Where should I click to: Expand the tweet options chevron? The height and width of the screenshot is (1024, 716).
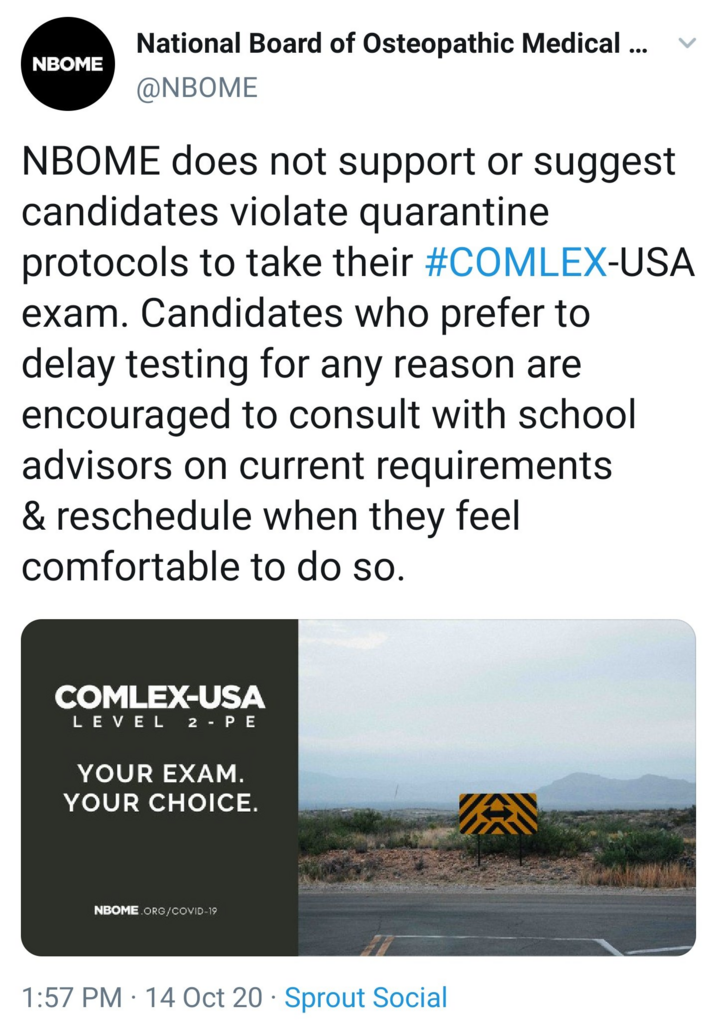click(686, 44)
